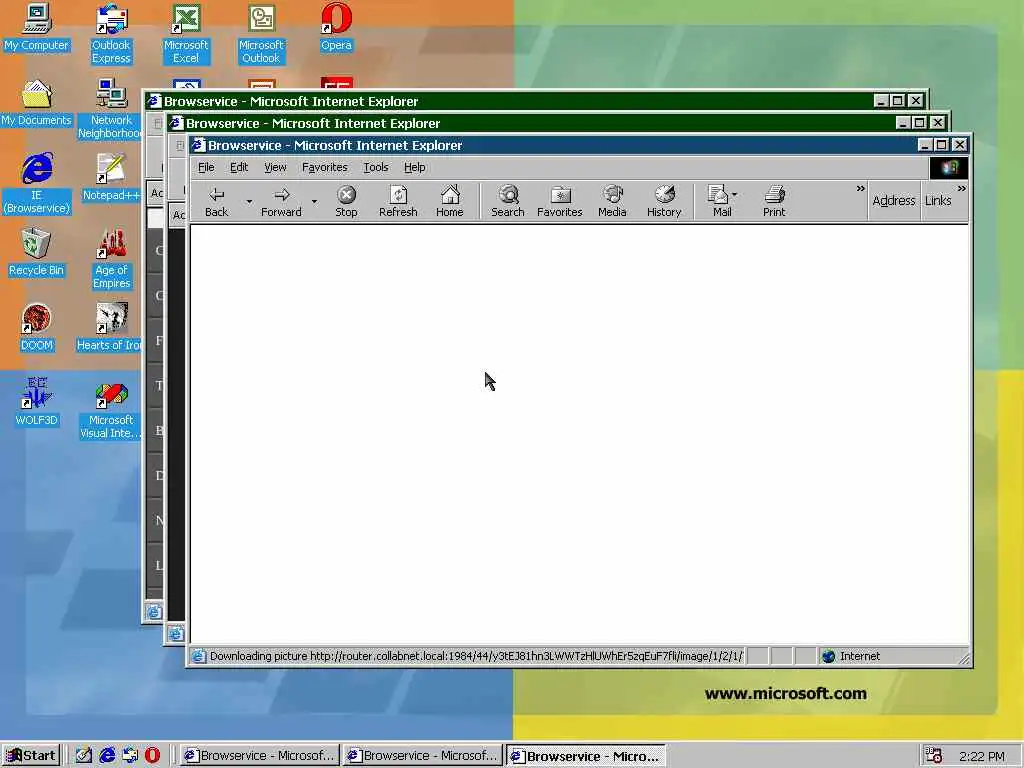The width and height of the screenshot is (1024, 768).
Task: Go to the Home page
Action: (x=449, y=201)
